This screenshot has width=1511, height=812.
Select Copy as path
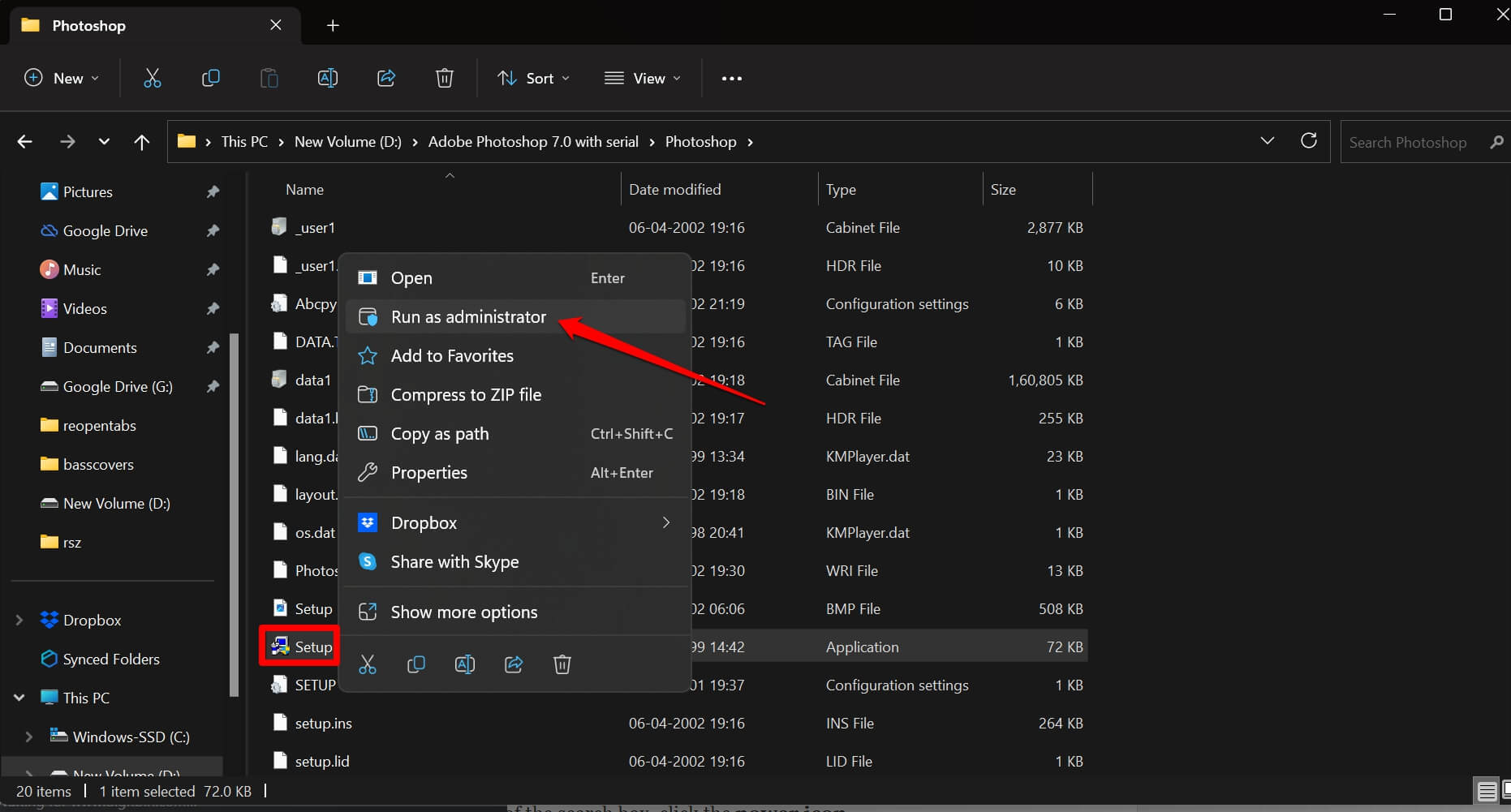click(516, 434)
